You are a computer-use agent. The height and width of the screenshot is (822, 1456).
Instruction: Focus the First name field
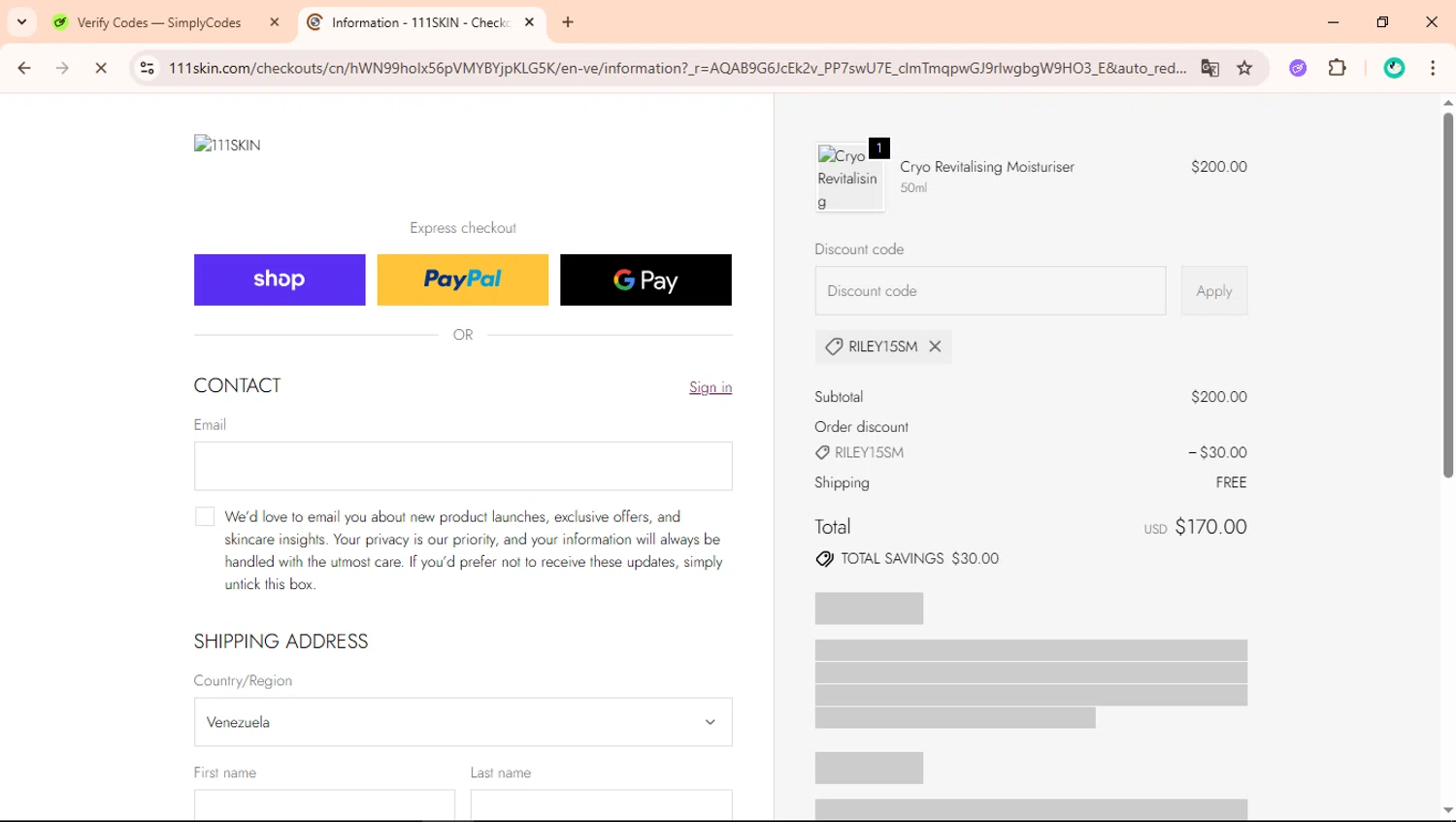pos(324,806)
